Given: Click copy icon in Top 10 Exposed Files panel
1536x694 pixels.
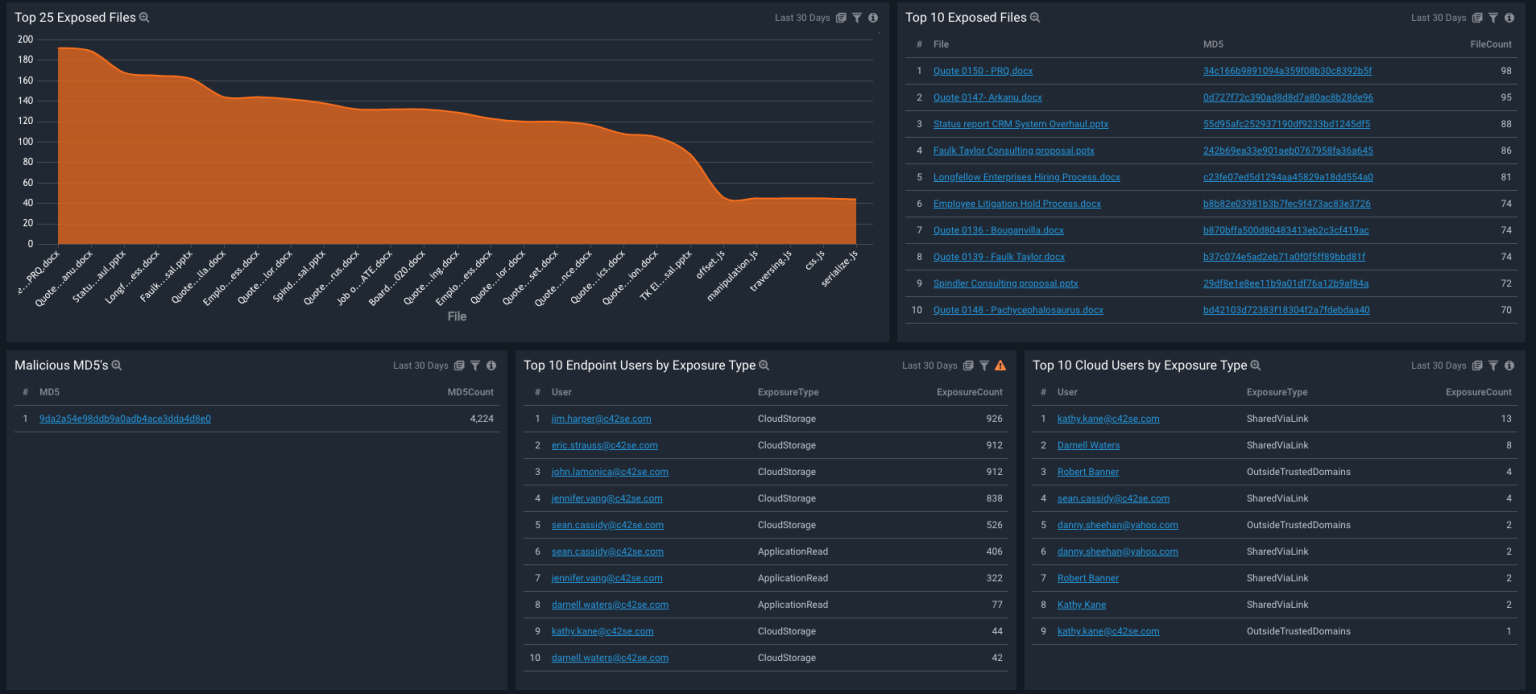Looking at the screenshot, I should pyautogui.click(x=1477, y=18).
